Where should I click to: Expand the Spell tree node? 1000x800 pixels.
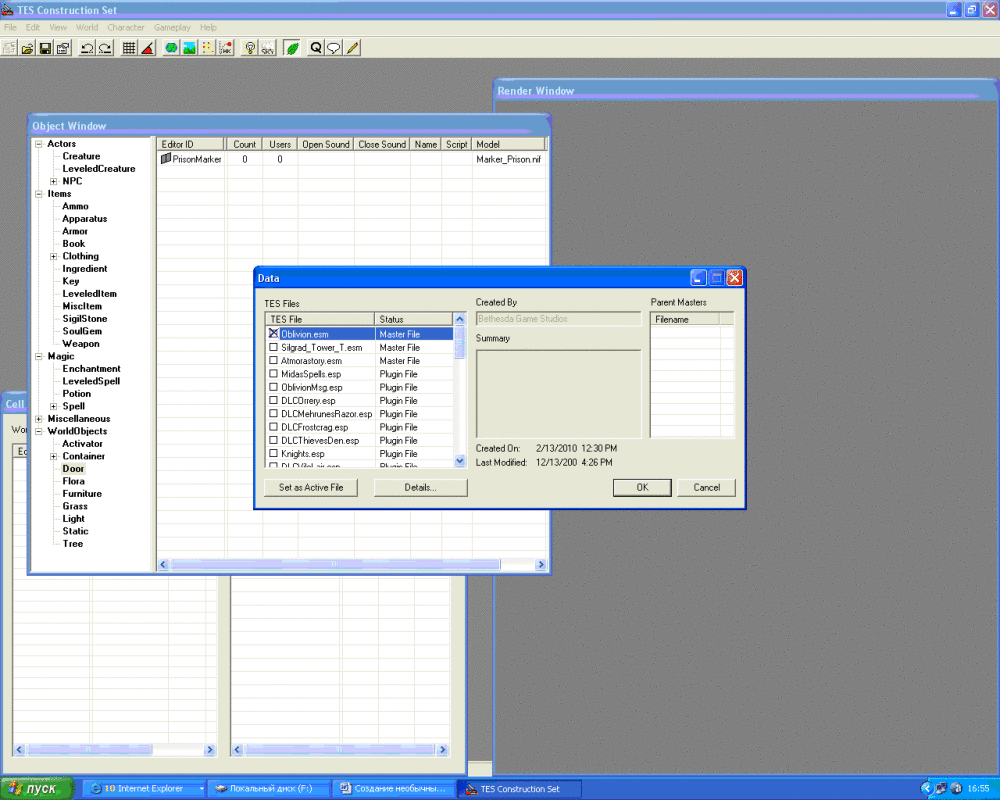tap(54, 406)
